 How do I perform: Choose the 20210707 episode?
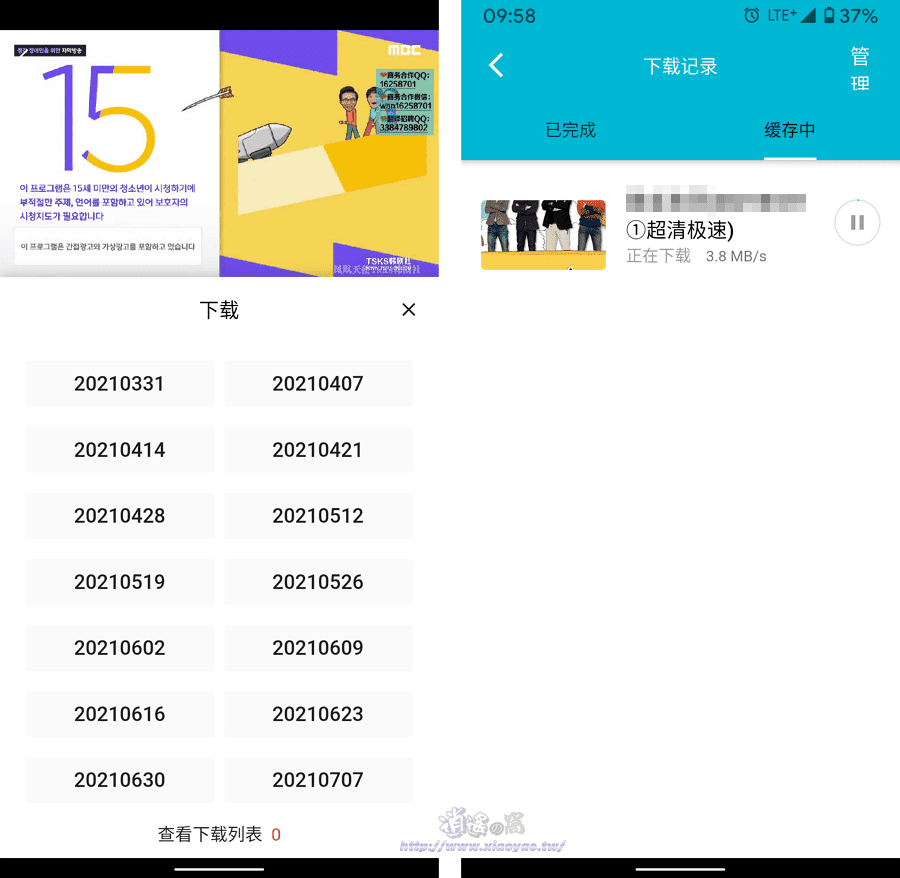318,780
